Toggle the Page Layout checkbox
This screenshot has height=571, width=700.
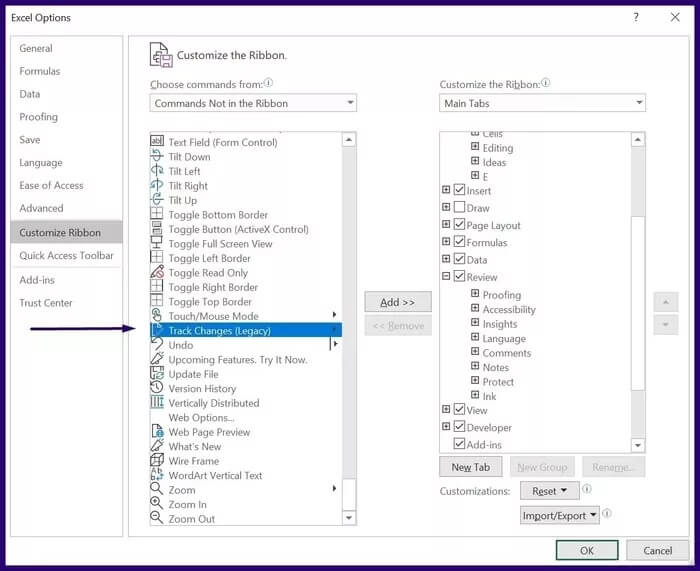point(459,224)
